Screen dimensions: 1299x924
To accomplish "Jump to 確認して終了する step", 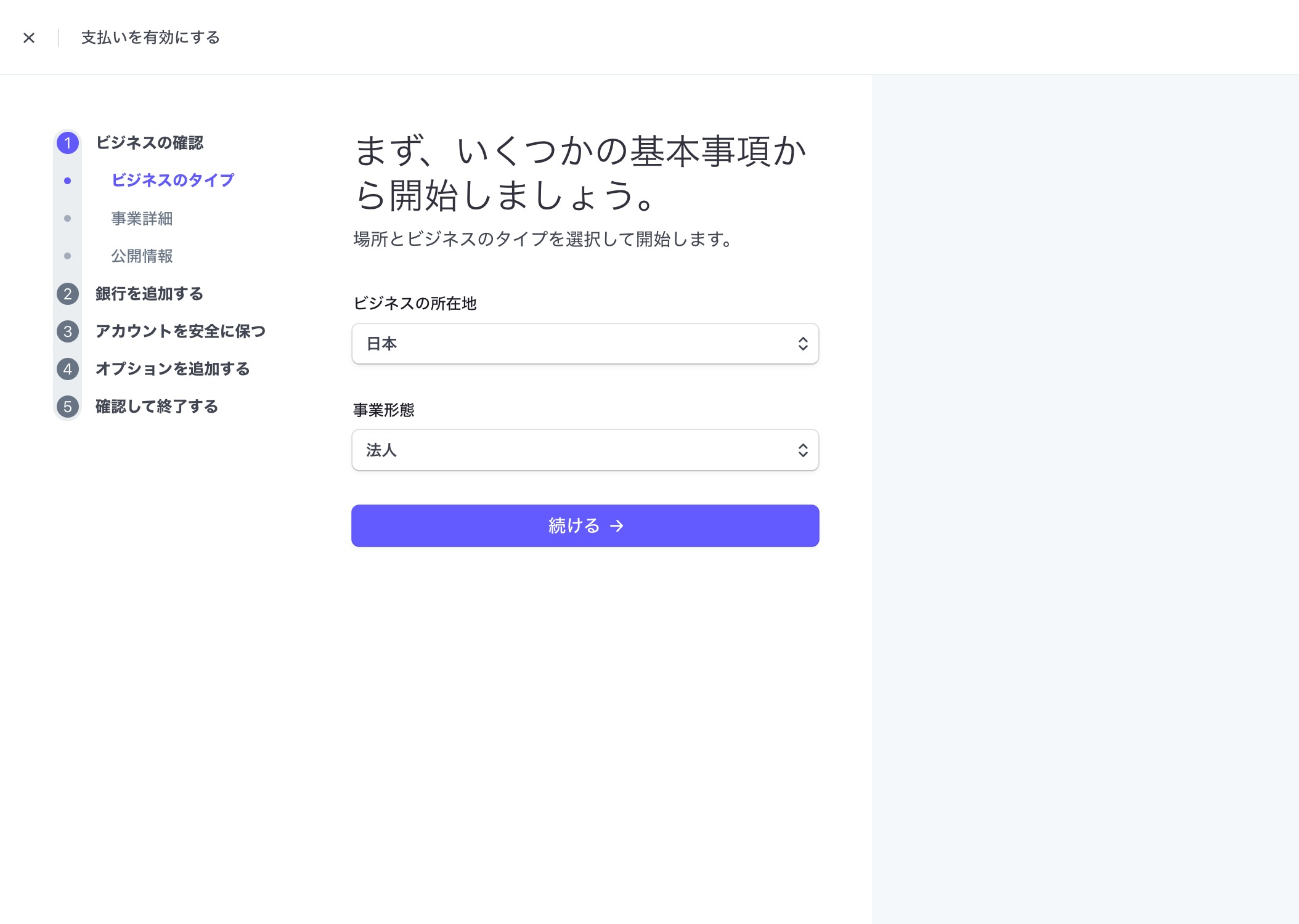I will click(x=157, y=407).
